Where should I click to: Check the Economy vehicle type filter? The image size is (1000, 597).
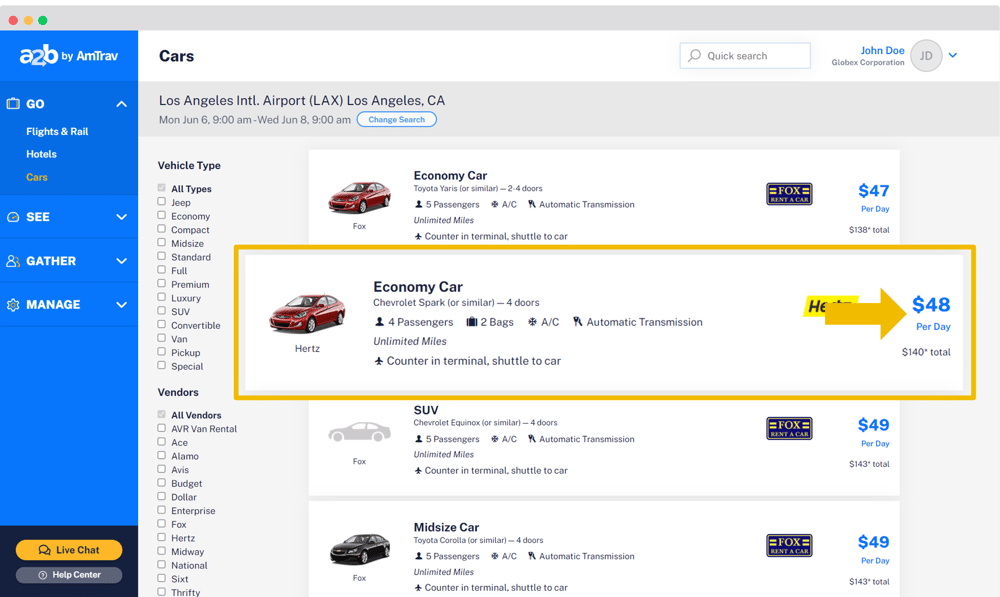pyautogui.click(x=159, y=216)
